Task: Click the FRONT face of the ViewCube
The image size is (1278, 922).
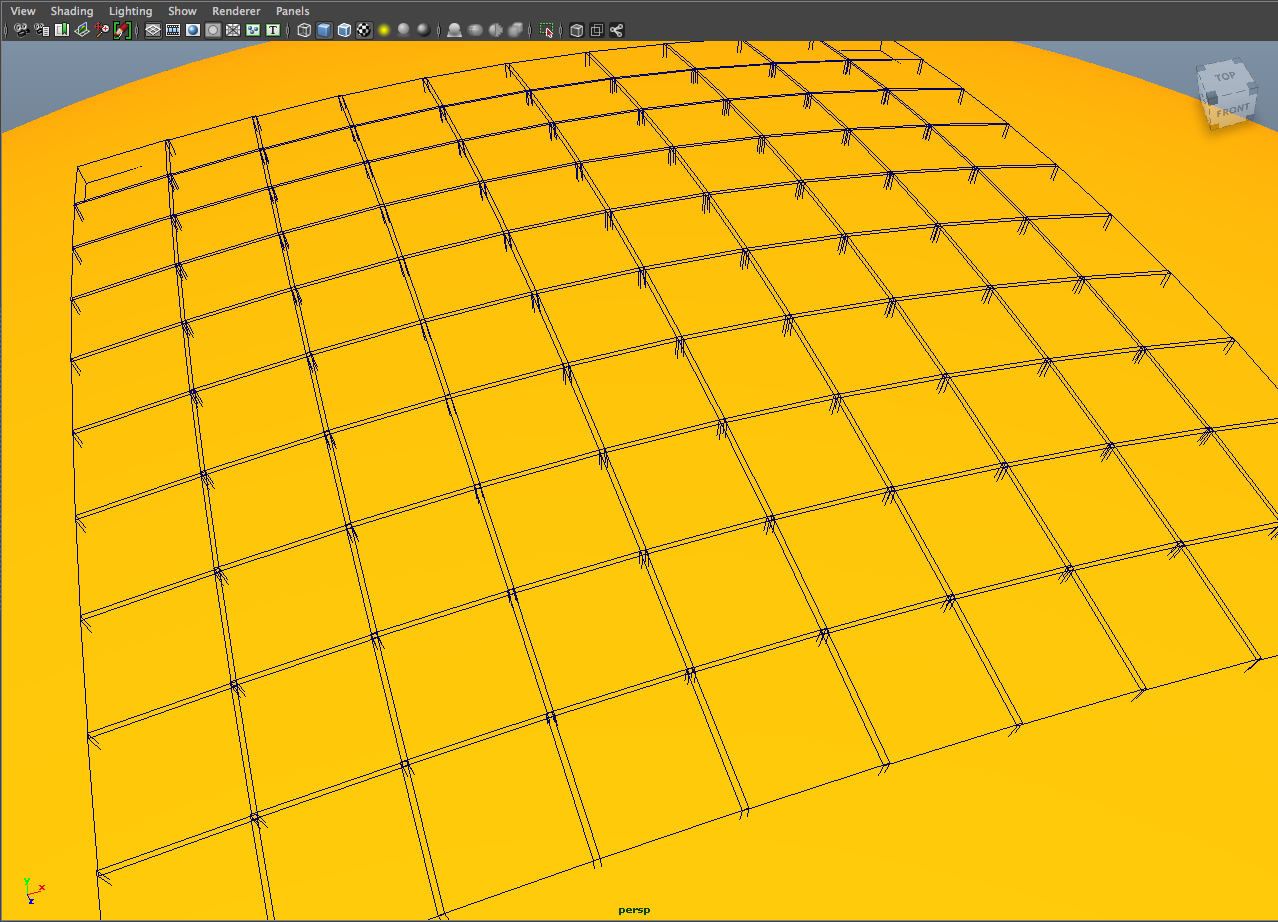Action: coord(1232,110)
